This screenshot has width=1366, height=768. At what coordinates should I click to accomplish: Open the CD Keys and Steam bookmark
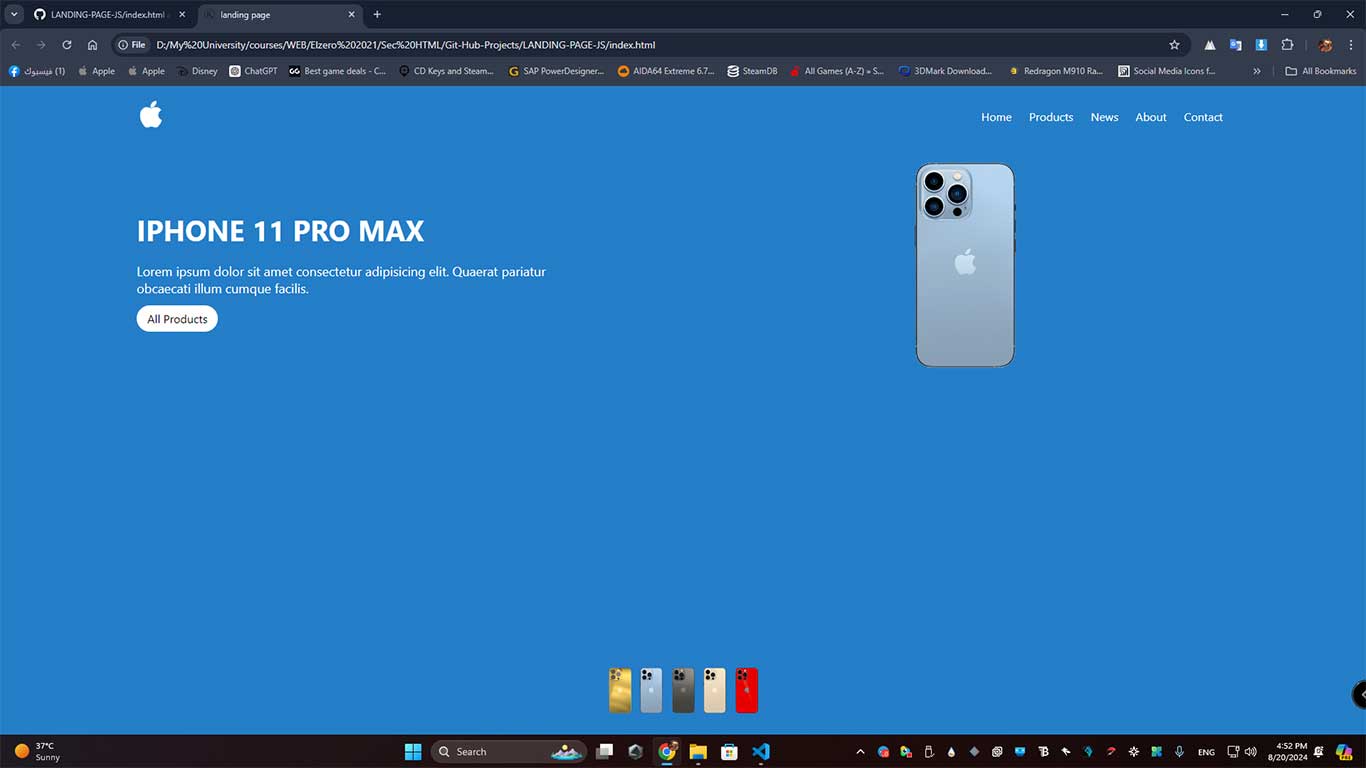tap(446, 71)
